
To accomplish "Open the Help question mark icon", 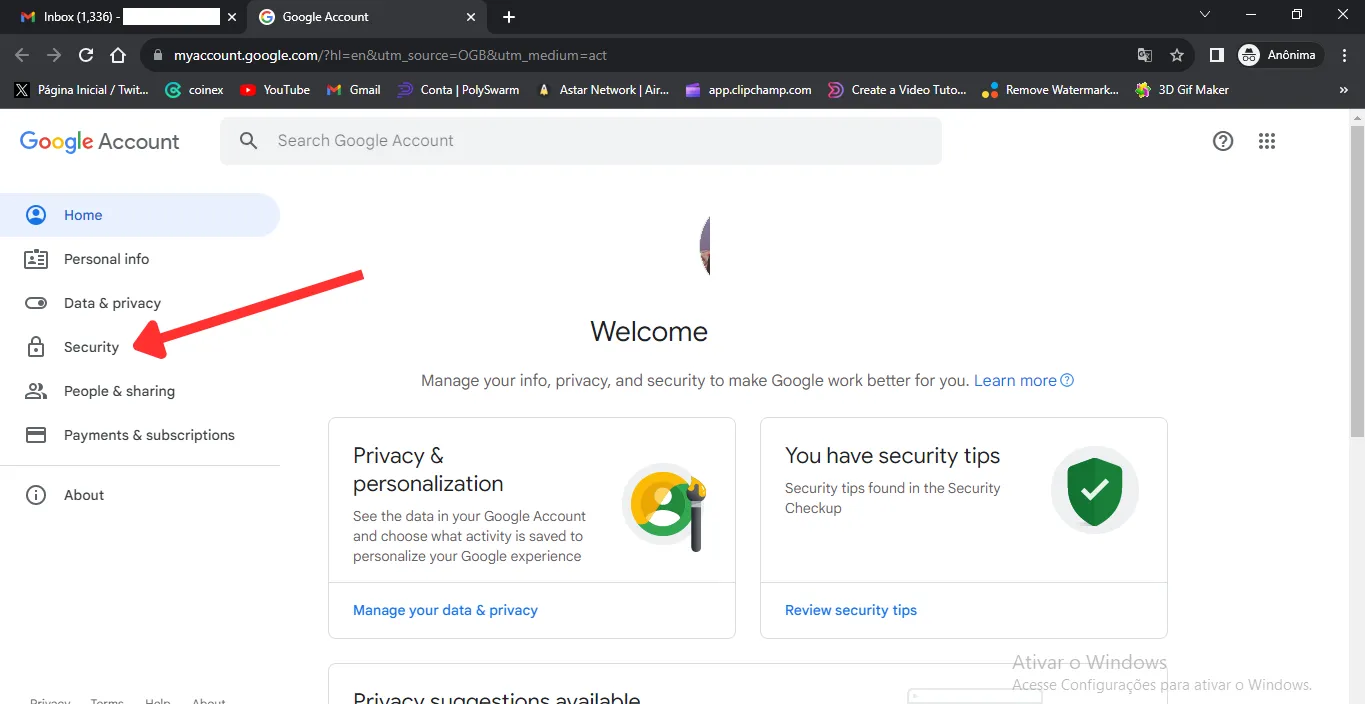I will (x=1223, y=141).
